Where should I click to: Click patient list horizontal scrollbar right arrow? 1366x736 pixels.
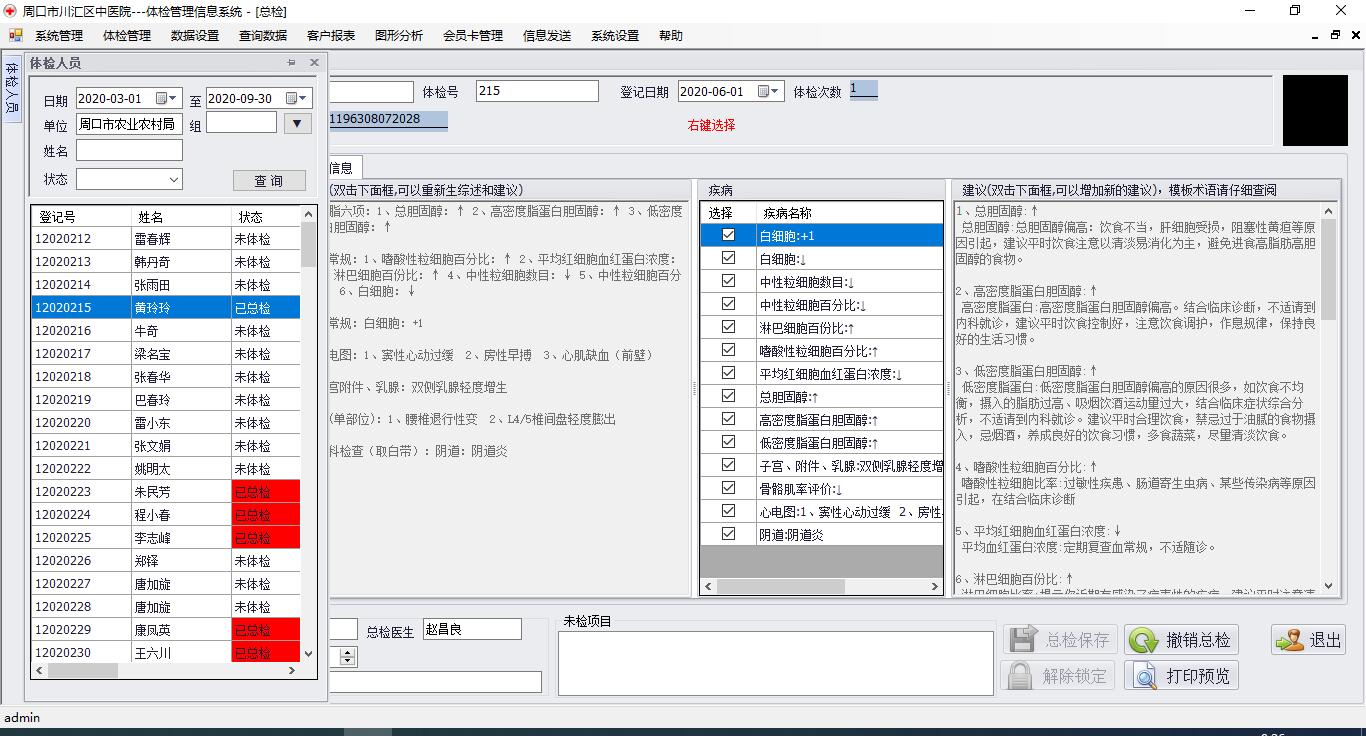click(x=292, y=670)
